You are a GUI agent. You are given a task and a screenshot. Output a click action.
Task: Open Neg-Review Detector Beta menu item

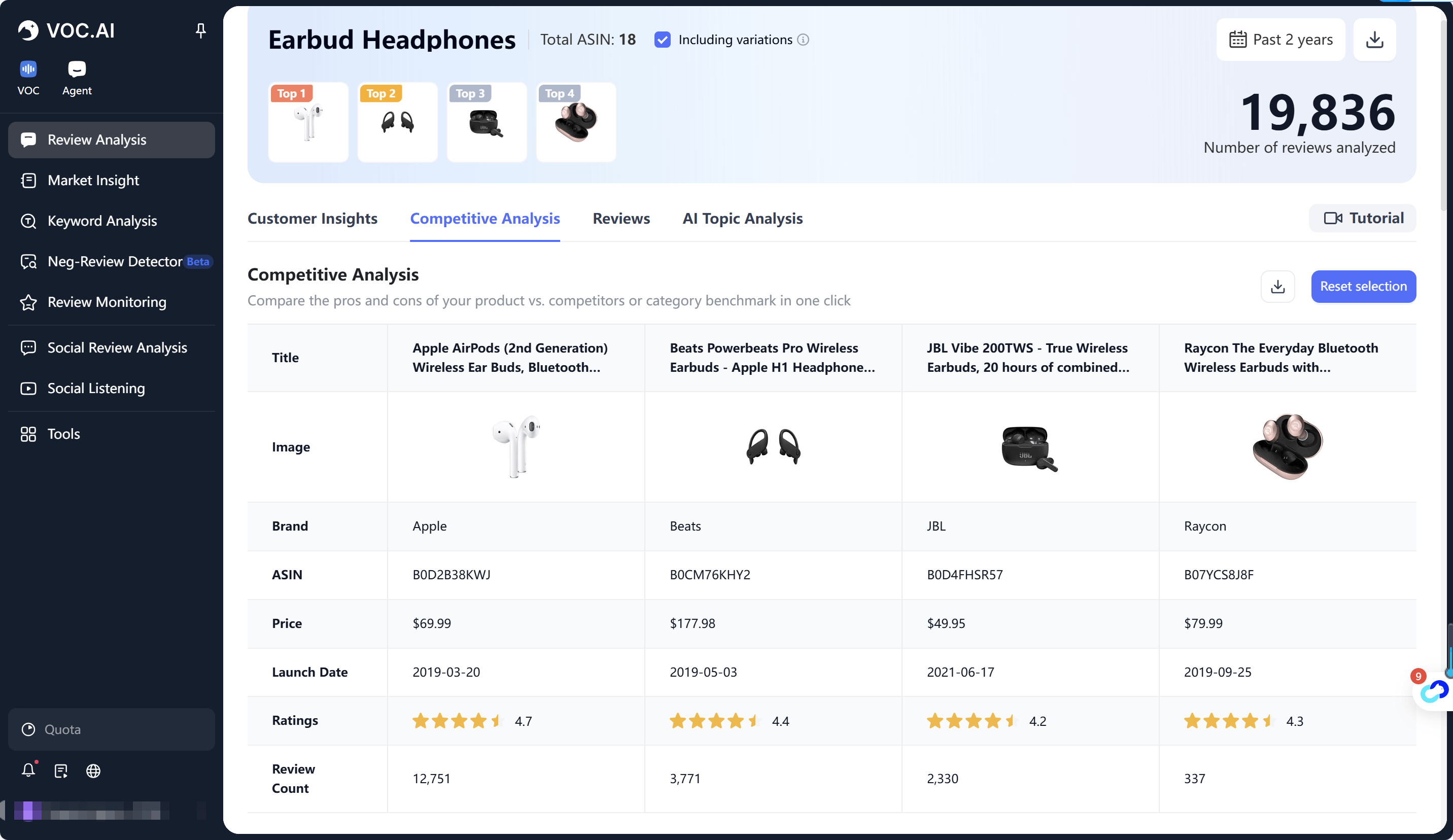point(115,261)
